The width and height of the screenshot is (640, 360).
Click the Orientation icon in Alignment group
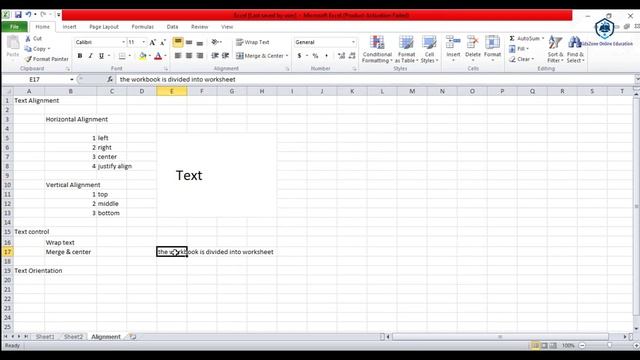[215, 42]
